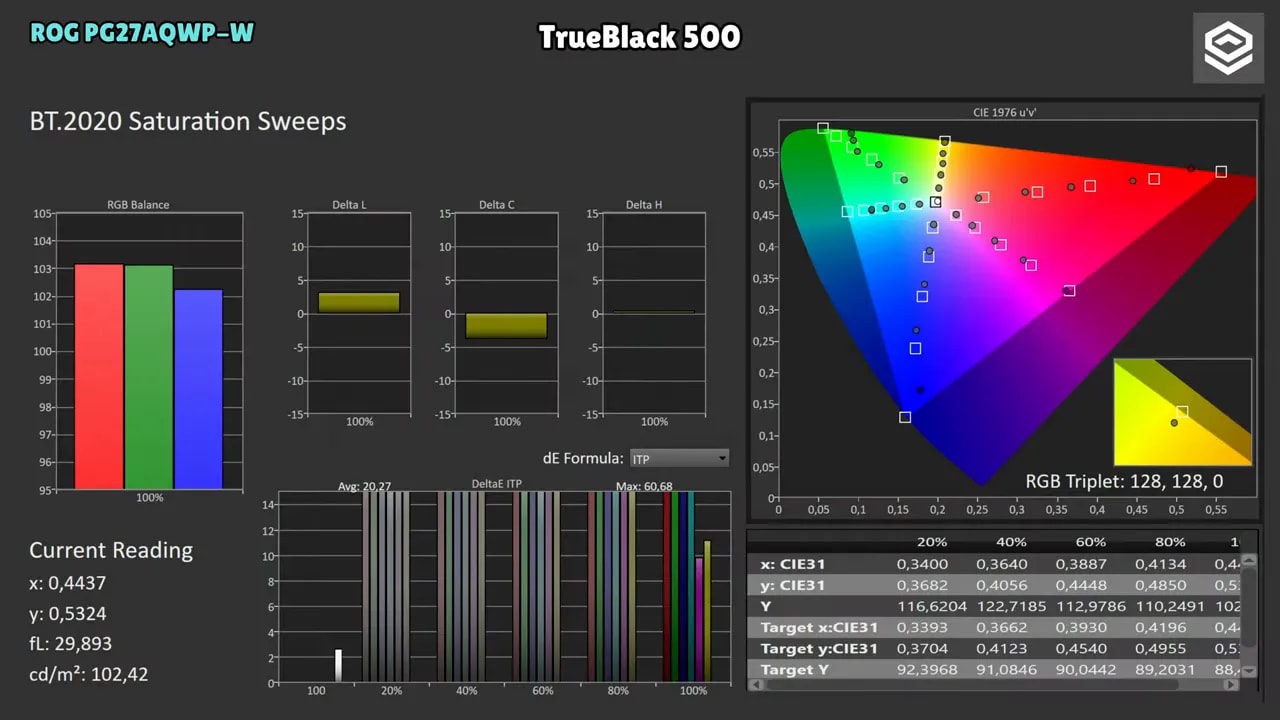
Task: Select the 'x: CIE31' row header
Action: 793,564
